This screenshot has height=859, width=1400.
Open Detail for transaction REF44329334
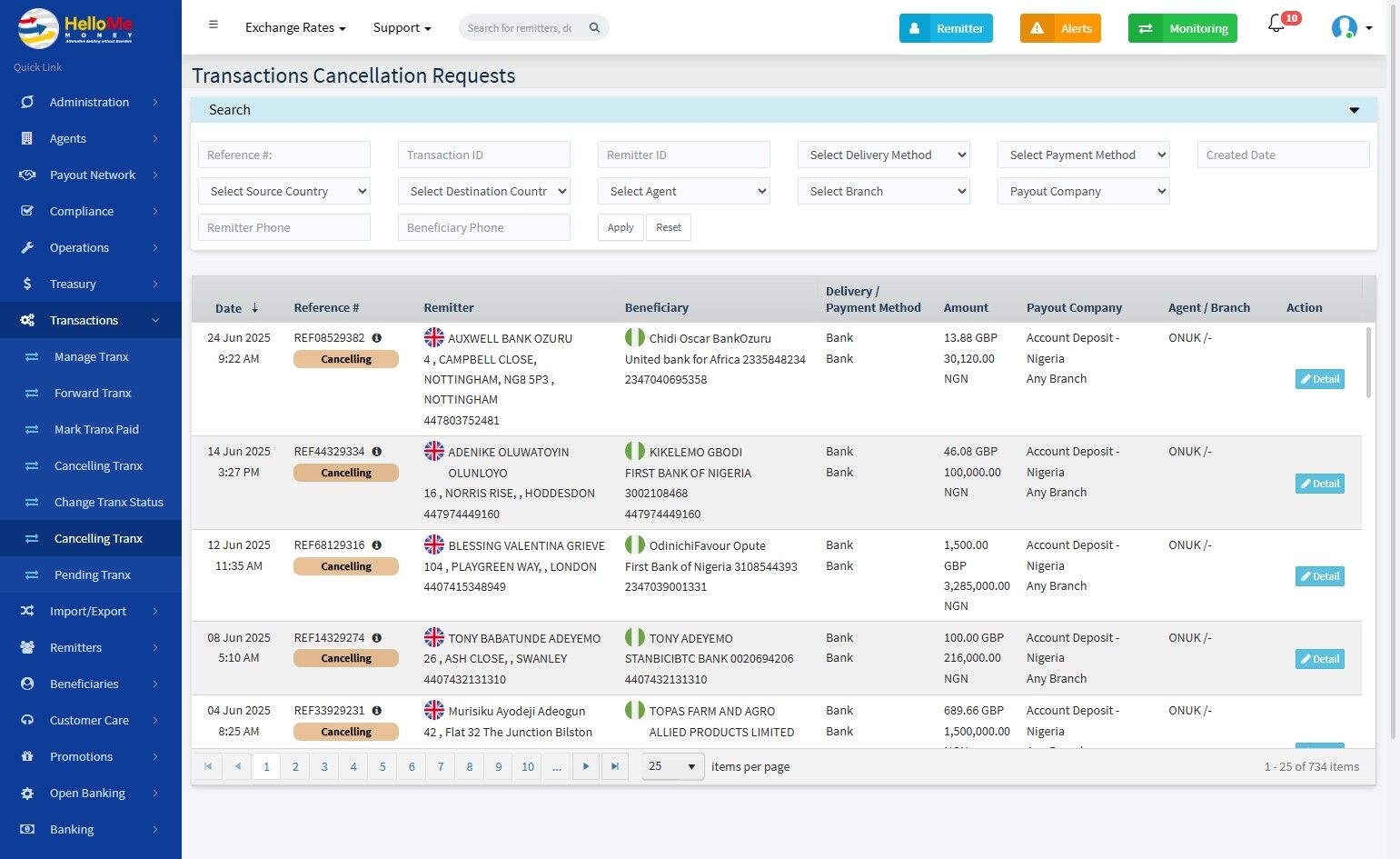point(1319,484)
